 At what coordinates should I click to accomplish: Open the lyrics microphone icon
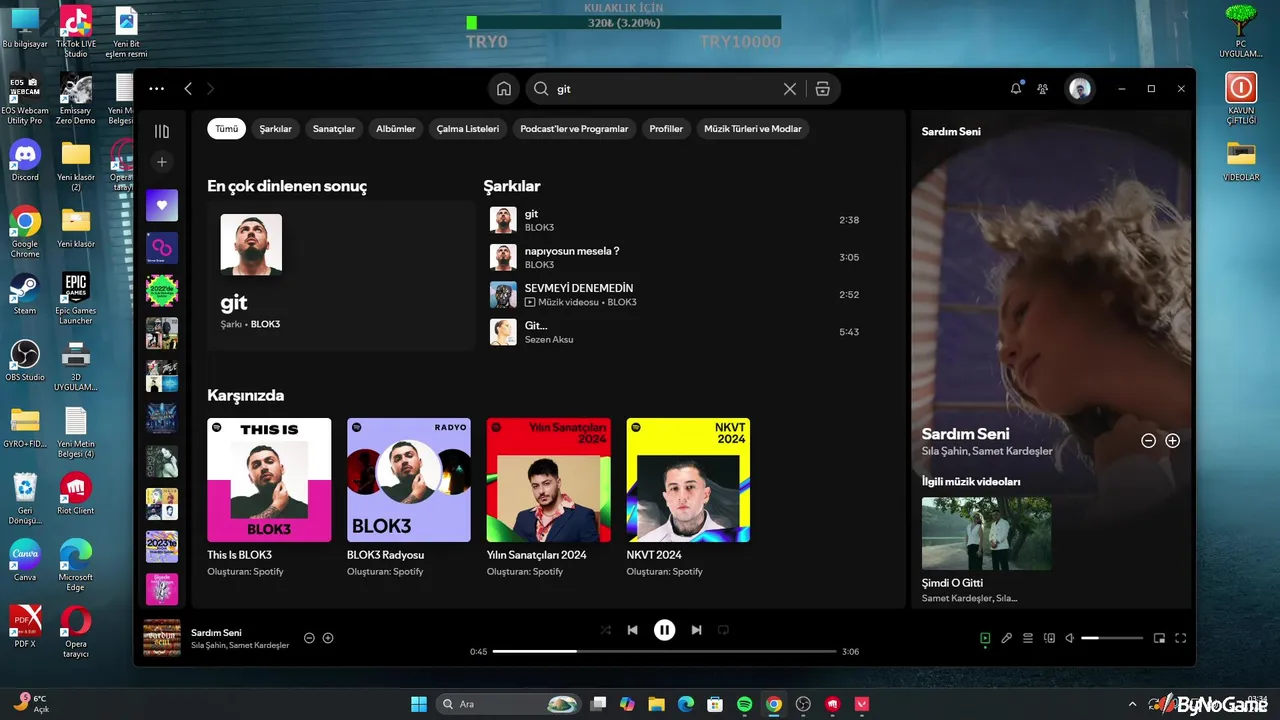pos(1007,638)
